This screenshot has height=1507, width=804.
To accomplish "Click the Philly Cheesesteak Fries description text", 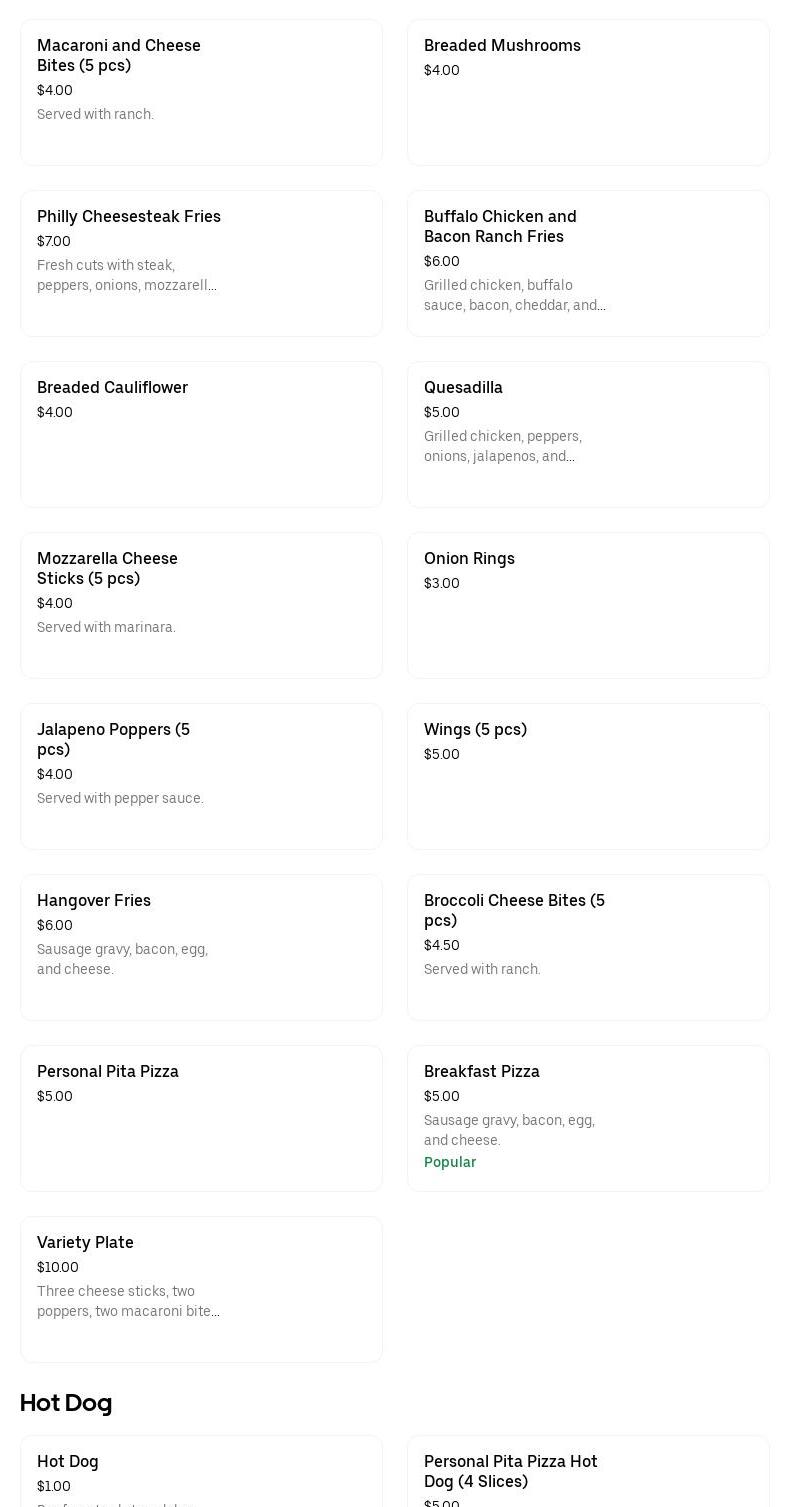I will [127, 275].
